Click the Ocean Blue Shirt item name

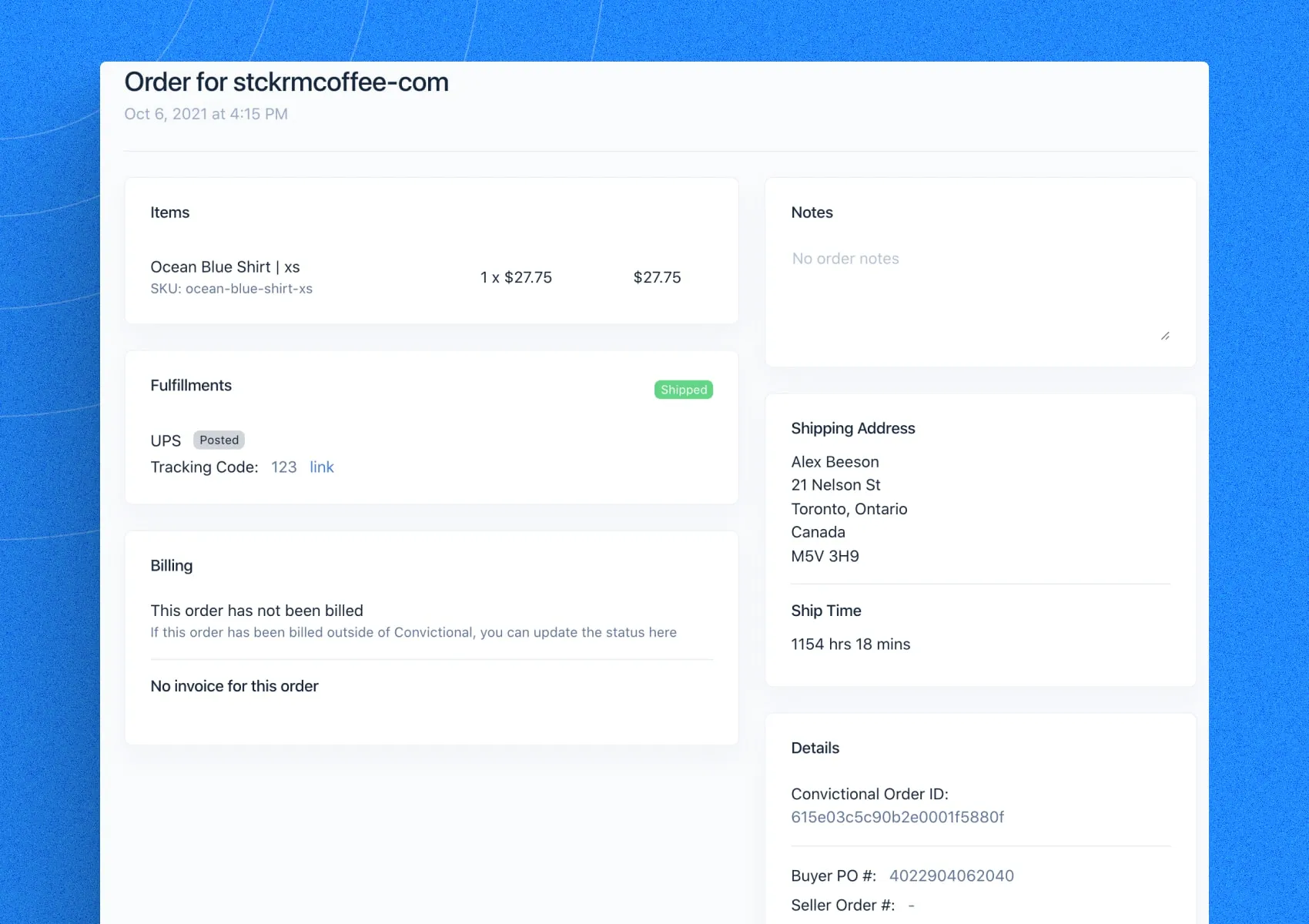tap(225, 266)
